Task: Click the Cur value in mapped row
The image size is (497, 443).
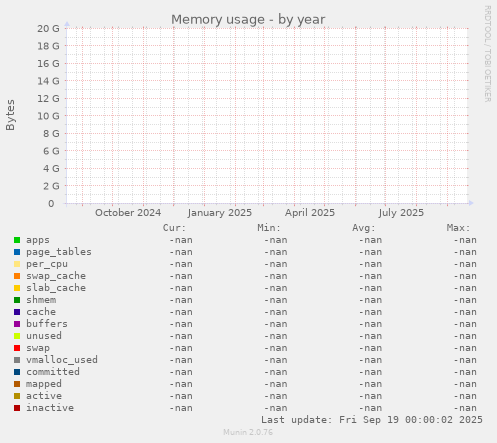Action: click(181, 384)
